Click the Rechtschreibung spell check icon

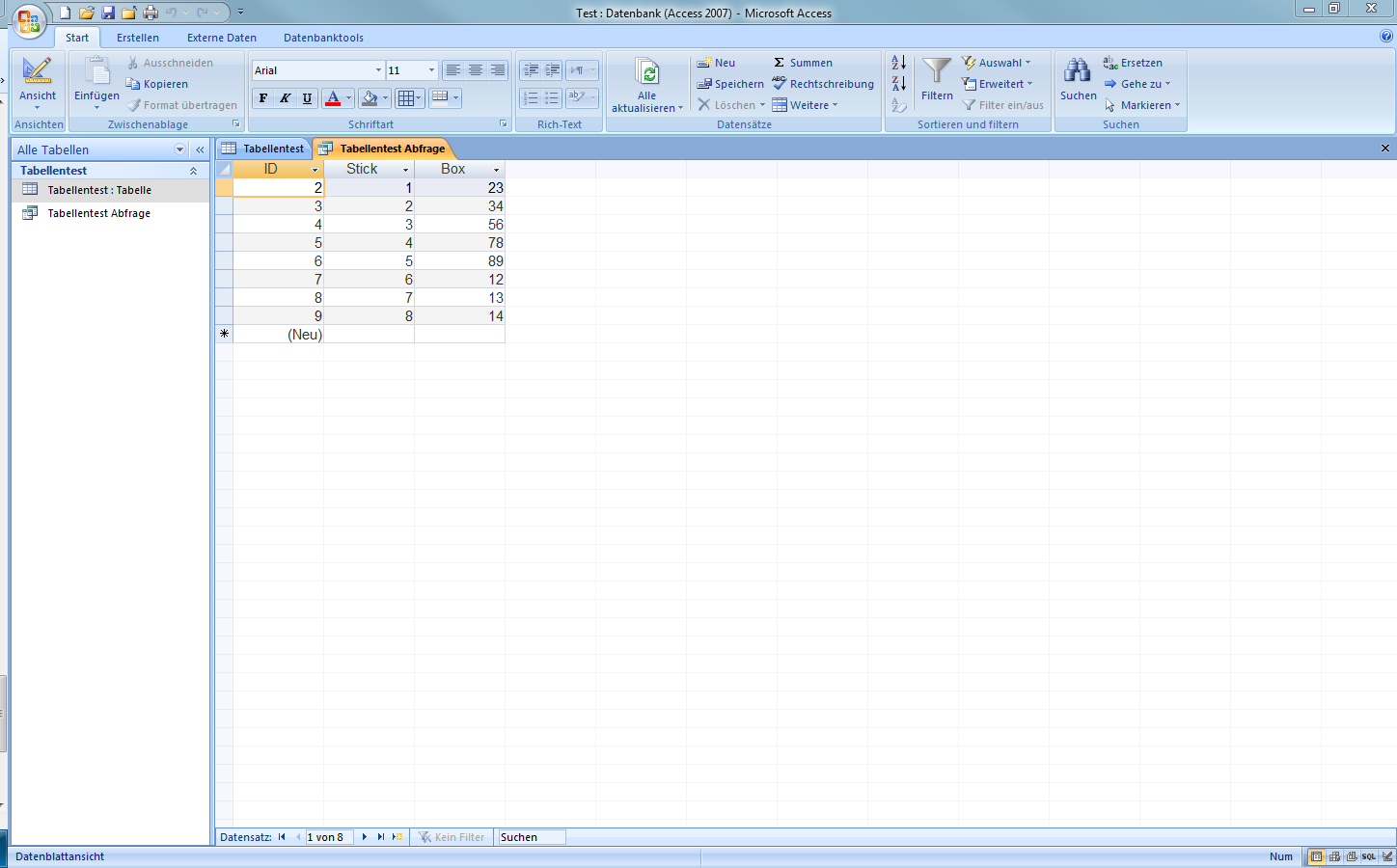pos(780,84)
